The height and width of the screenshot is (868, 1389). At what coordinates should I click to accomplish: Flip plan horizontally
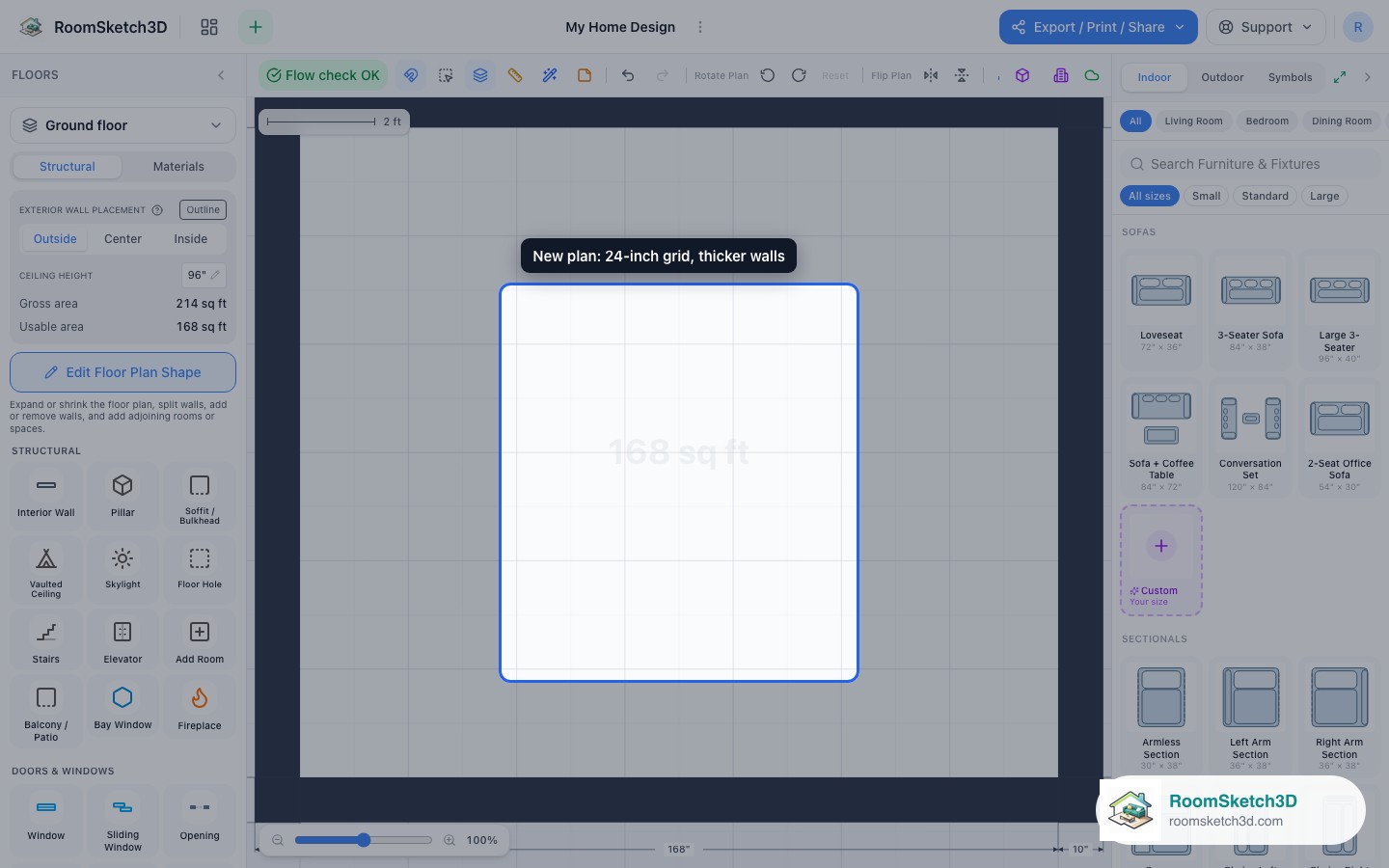(931, 75)
